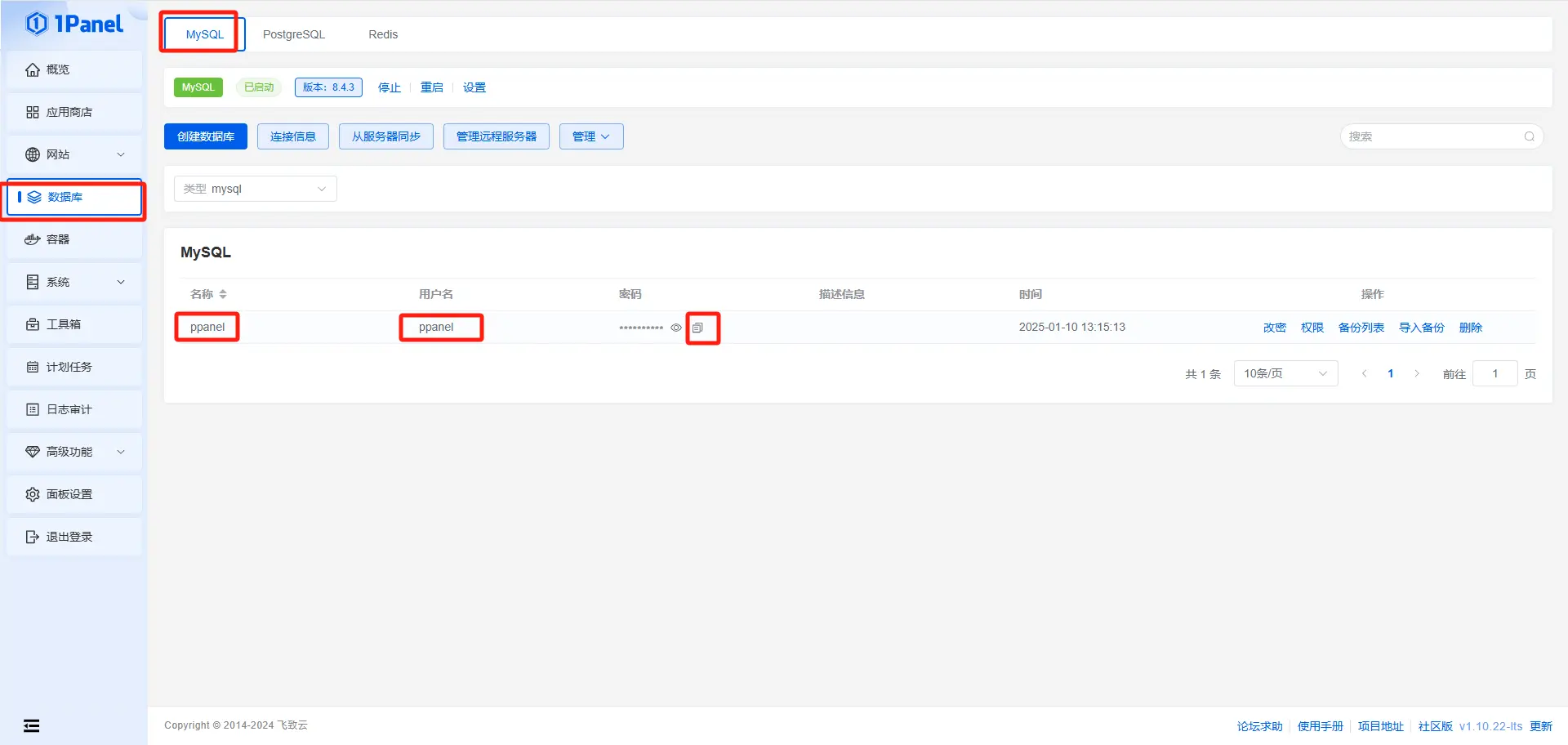Click the 2025-01-10 13:15:13 time cell
Screen dimensions: 1568x745
(x=1071, y=327)
